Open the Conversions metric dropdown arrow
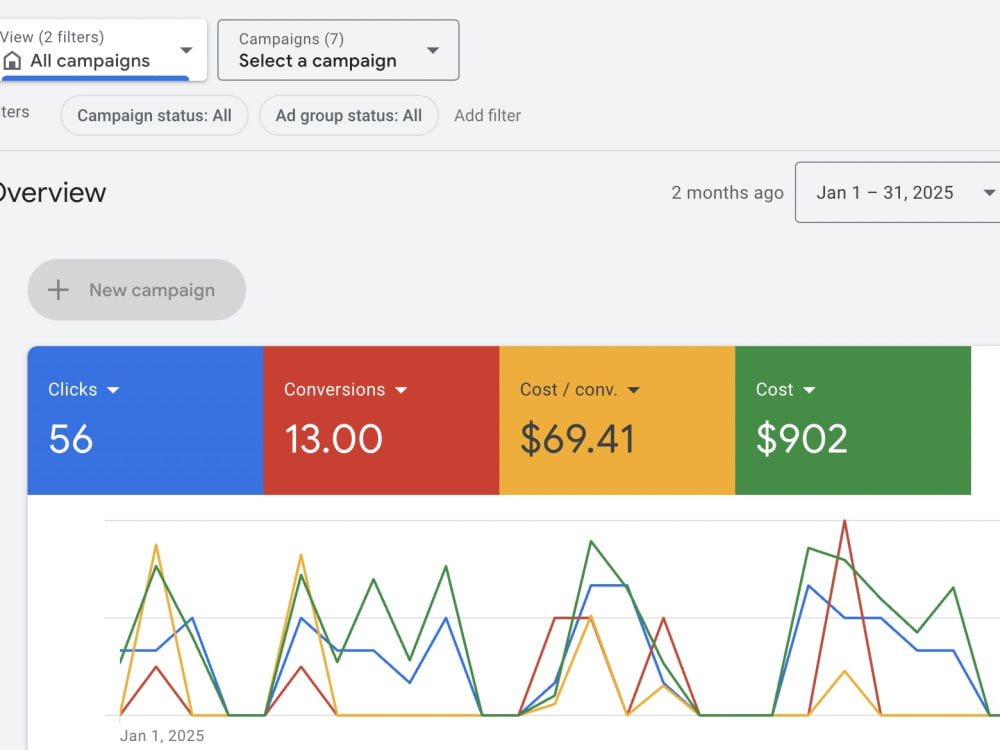The image size is (1000, 750). point(401,390)
